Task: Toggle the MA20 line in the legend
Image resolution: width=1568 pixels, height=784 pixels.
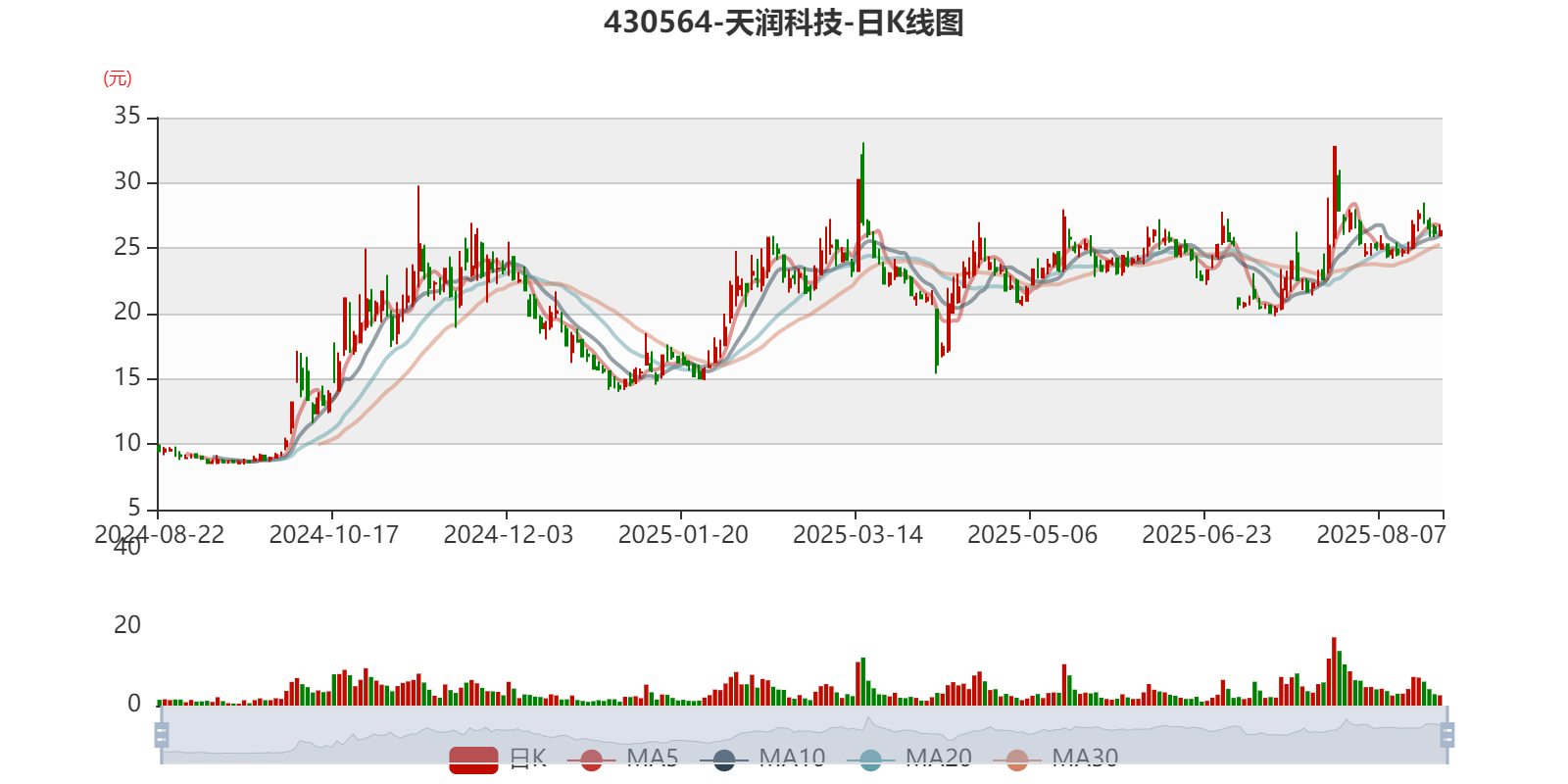Action: click(x=908, y=759)
